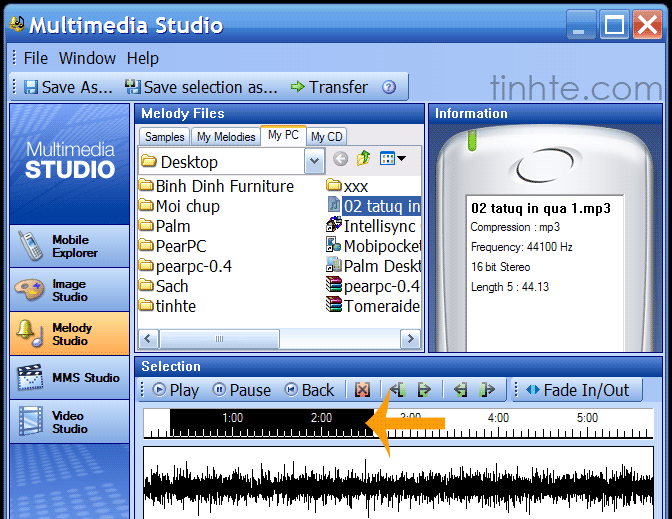Click the first green selection marker arrow

pos(396,390)
